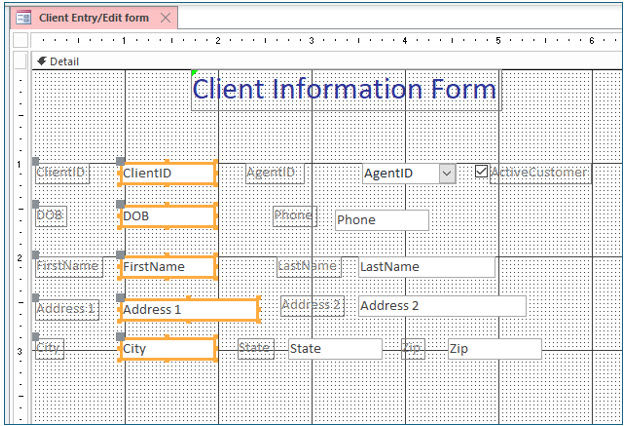Open the AgentID combo box dropdown arrow
Viewport: 626px width, 426px height.
click(447, 173)
